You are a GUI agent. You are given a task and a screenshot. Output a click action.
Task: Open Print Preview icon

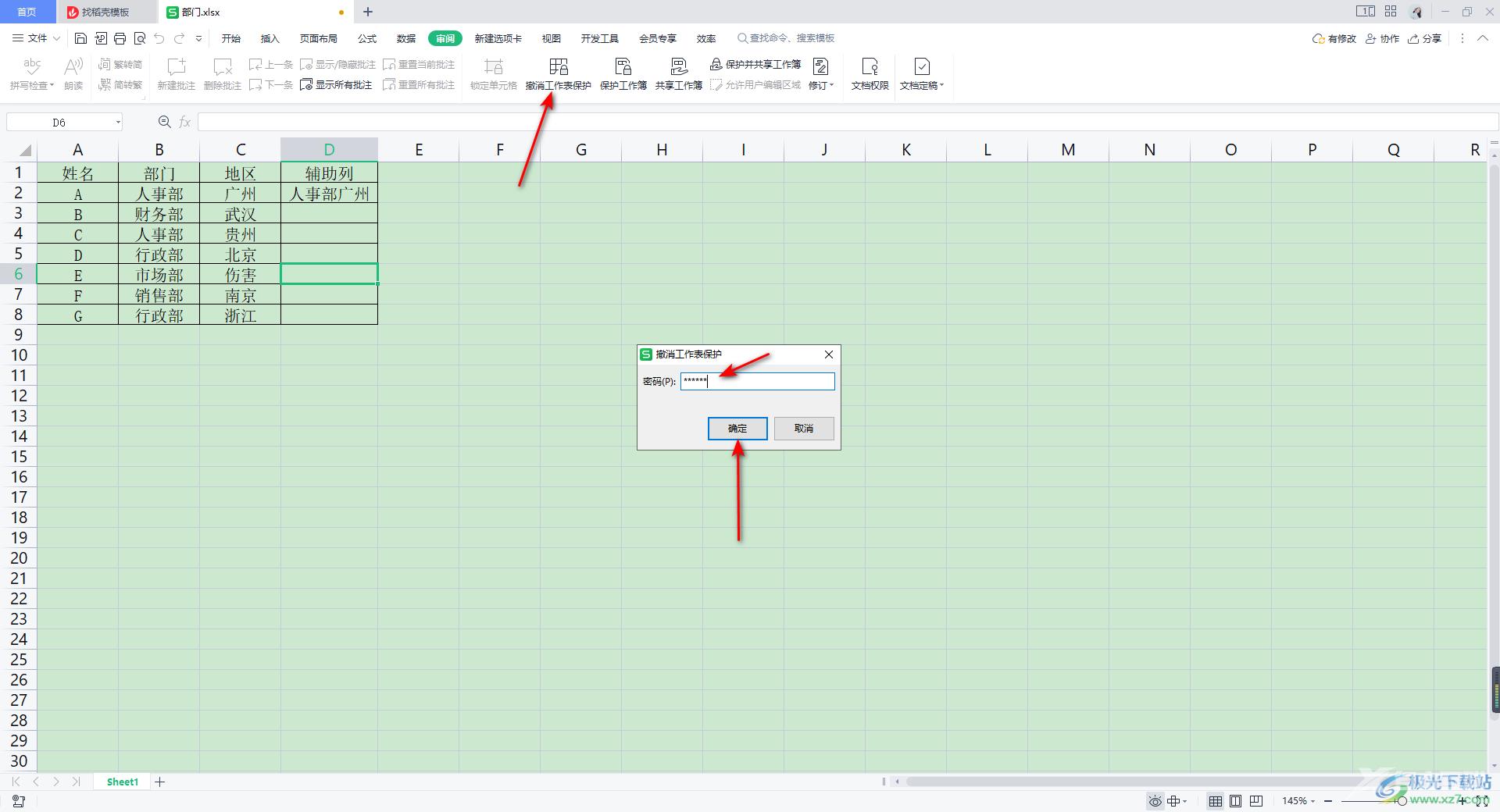[140, 38]
